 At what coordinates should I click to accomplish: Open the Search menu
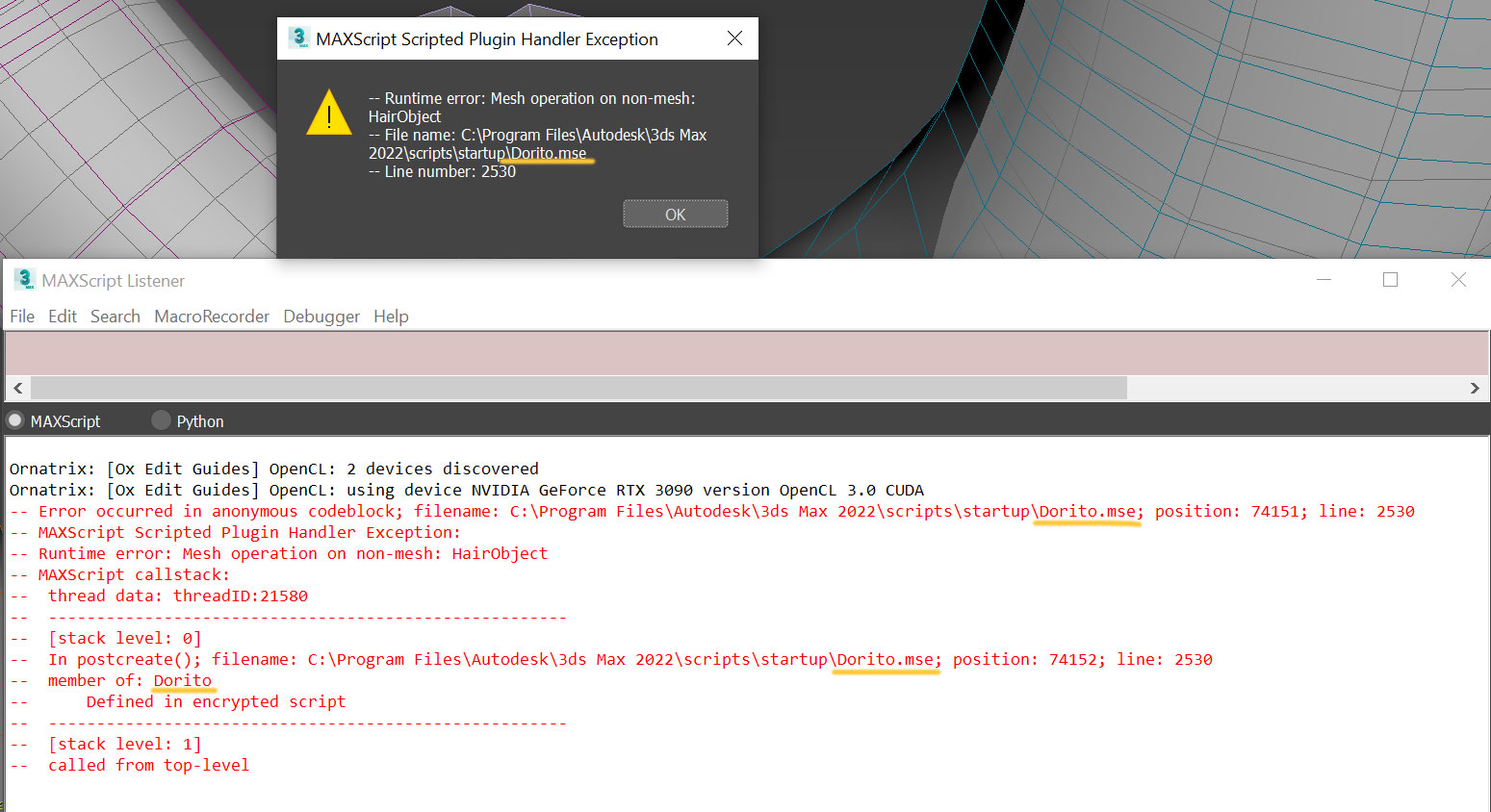point(116,317)
